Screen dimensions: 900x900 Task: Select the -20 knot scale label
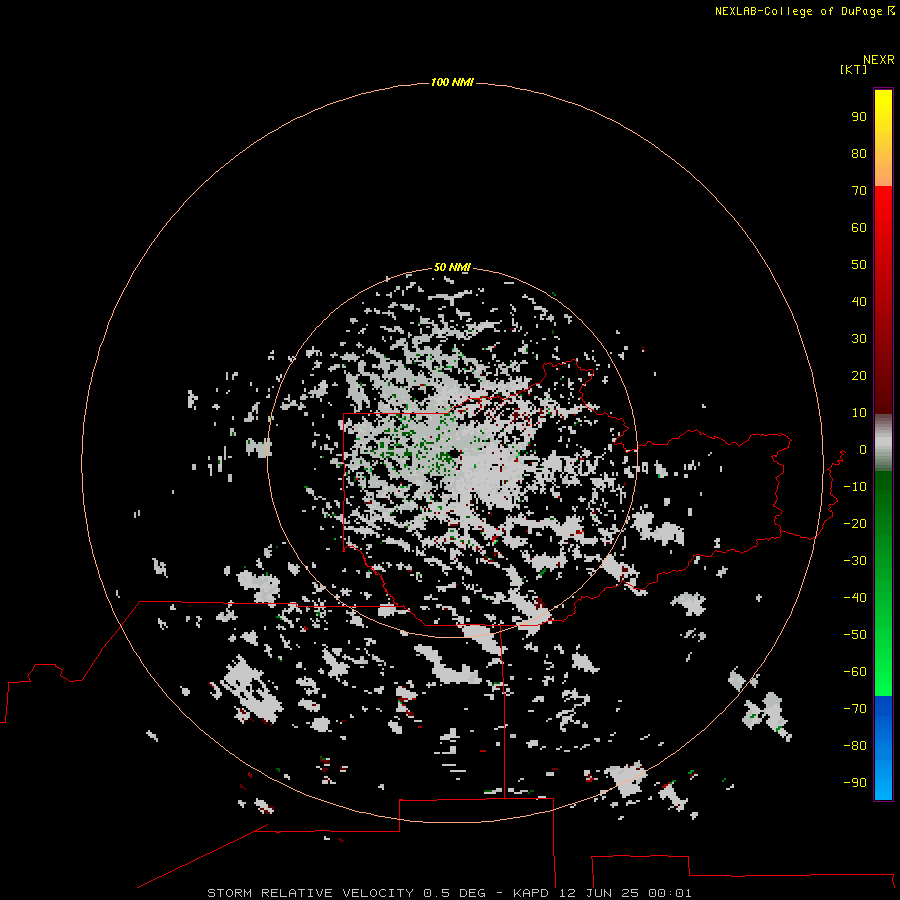[855, 523]
